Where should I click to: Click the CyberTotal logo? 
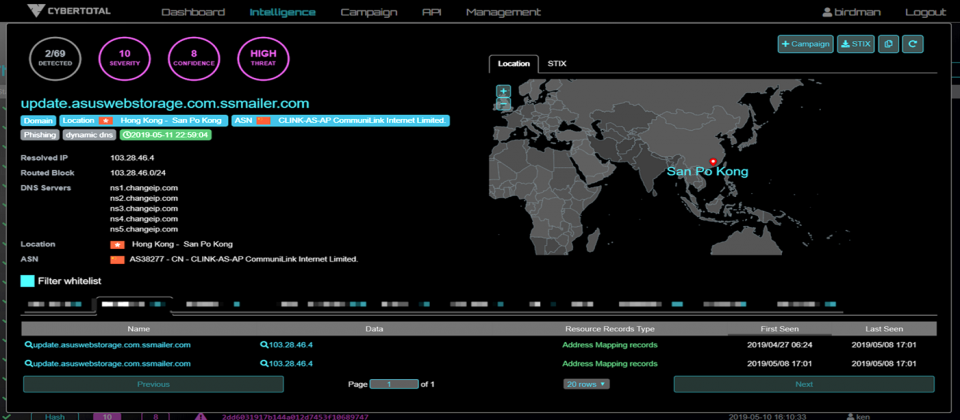70,13
